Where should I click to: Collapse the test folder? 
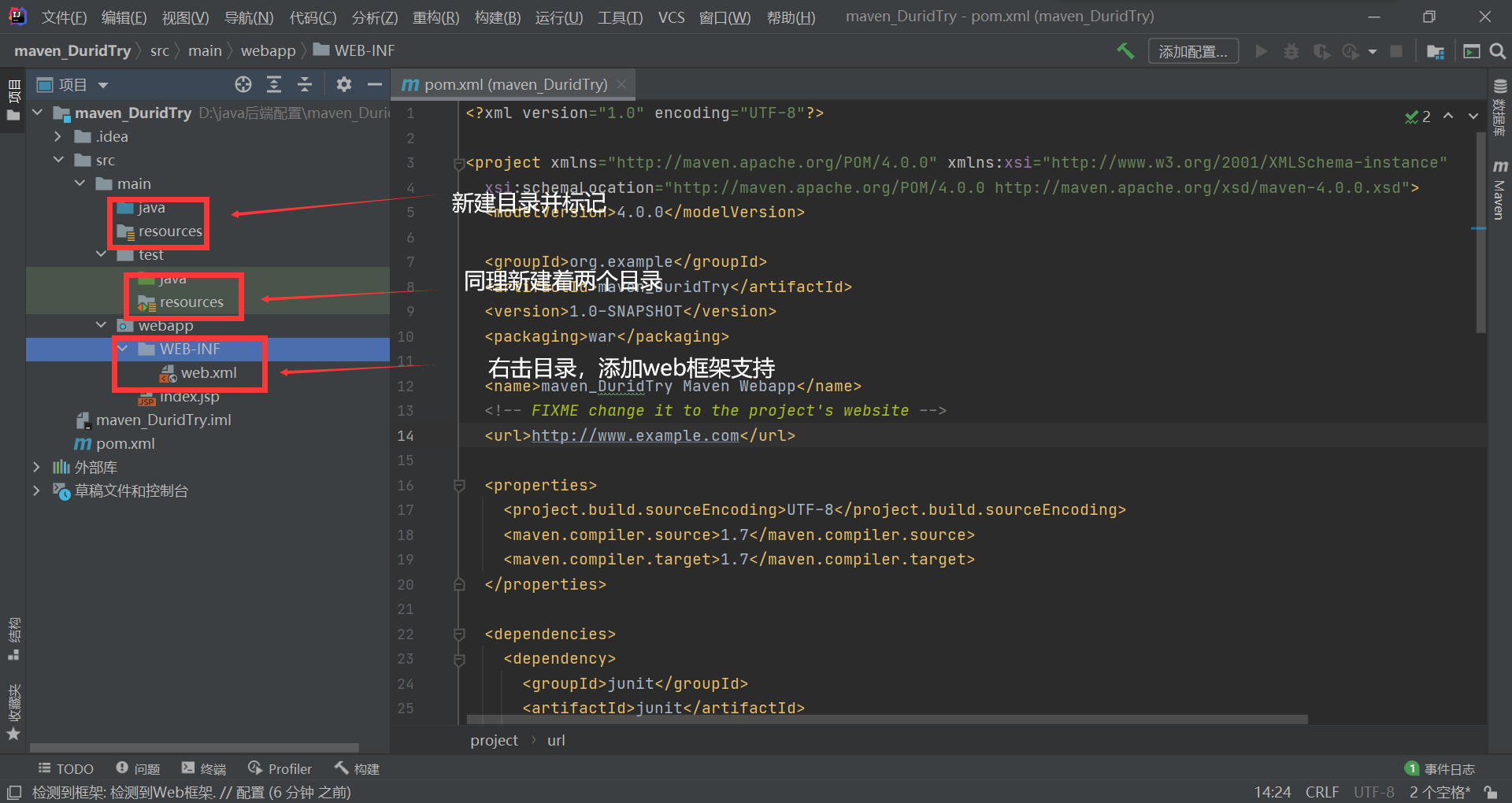pyautogui.click(x=101, y=254)
